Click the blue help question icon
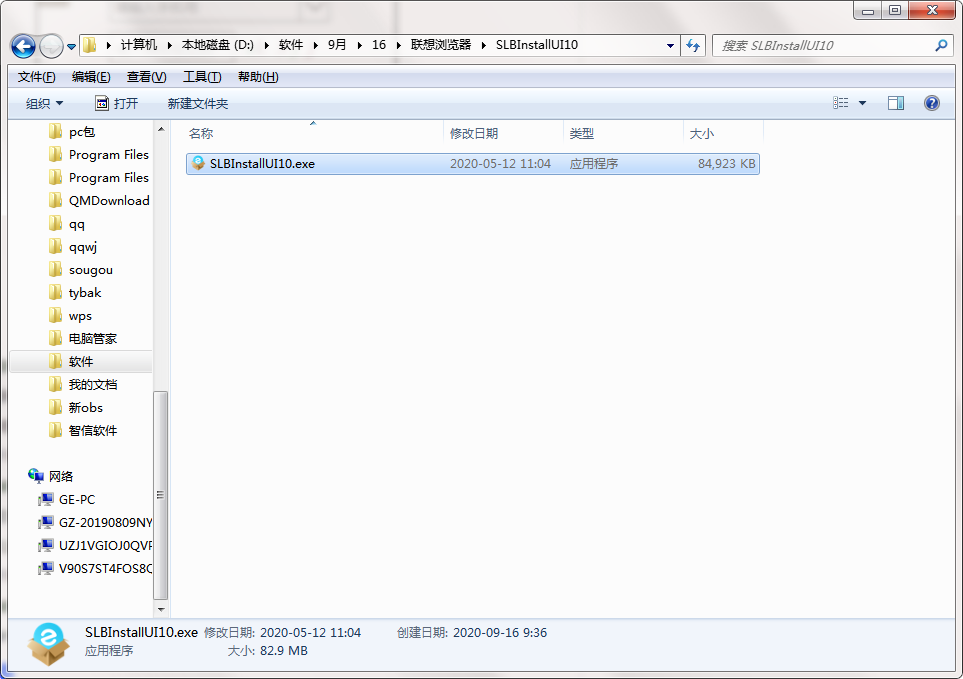 tap(932, 103)
